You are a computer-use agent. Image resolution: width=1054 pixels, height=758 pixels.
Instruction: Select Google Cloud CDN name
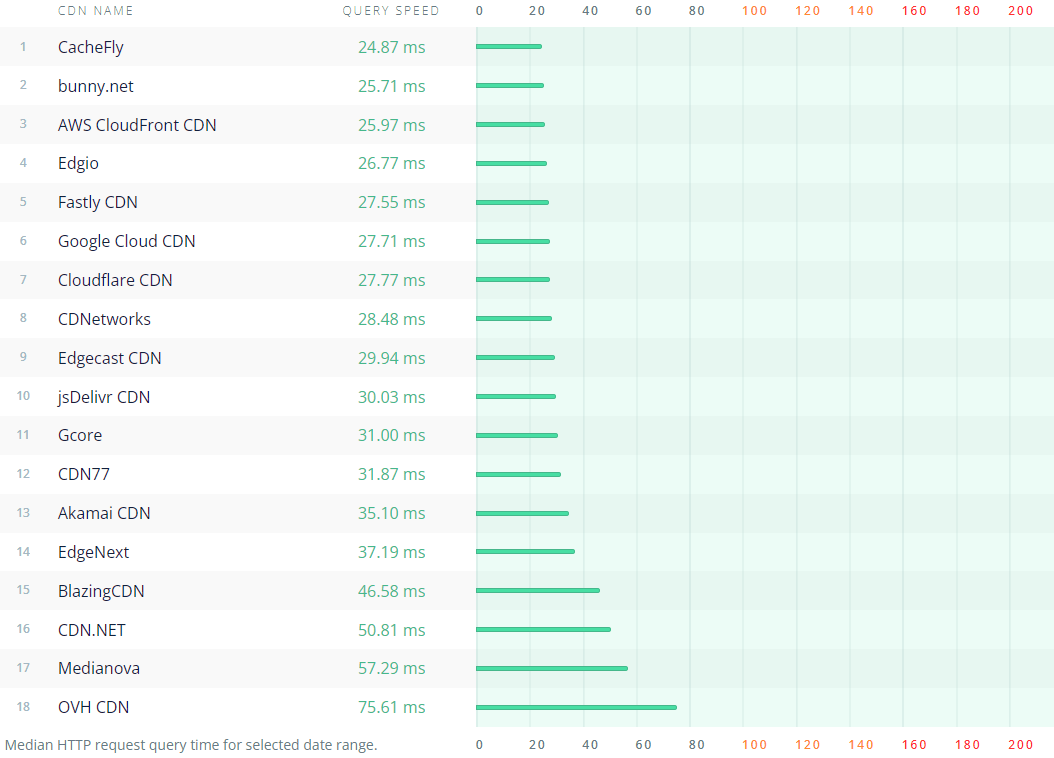(x=126, y=241)
